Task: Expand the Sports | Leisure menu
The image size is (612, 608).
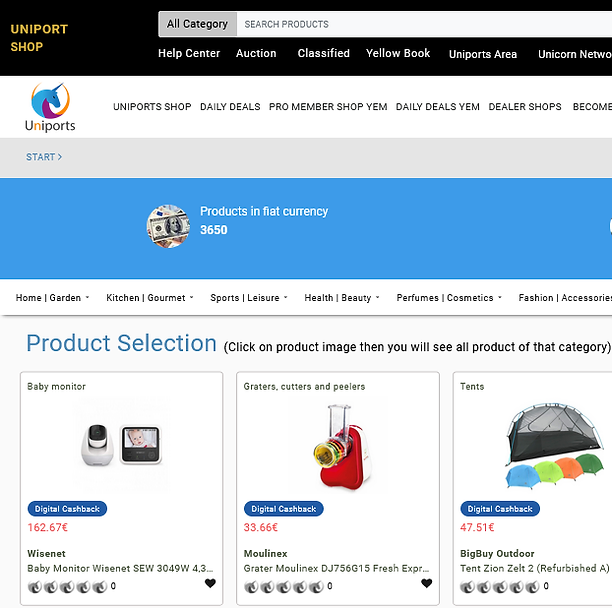Action: 249,298
